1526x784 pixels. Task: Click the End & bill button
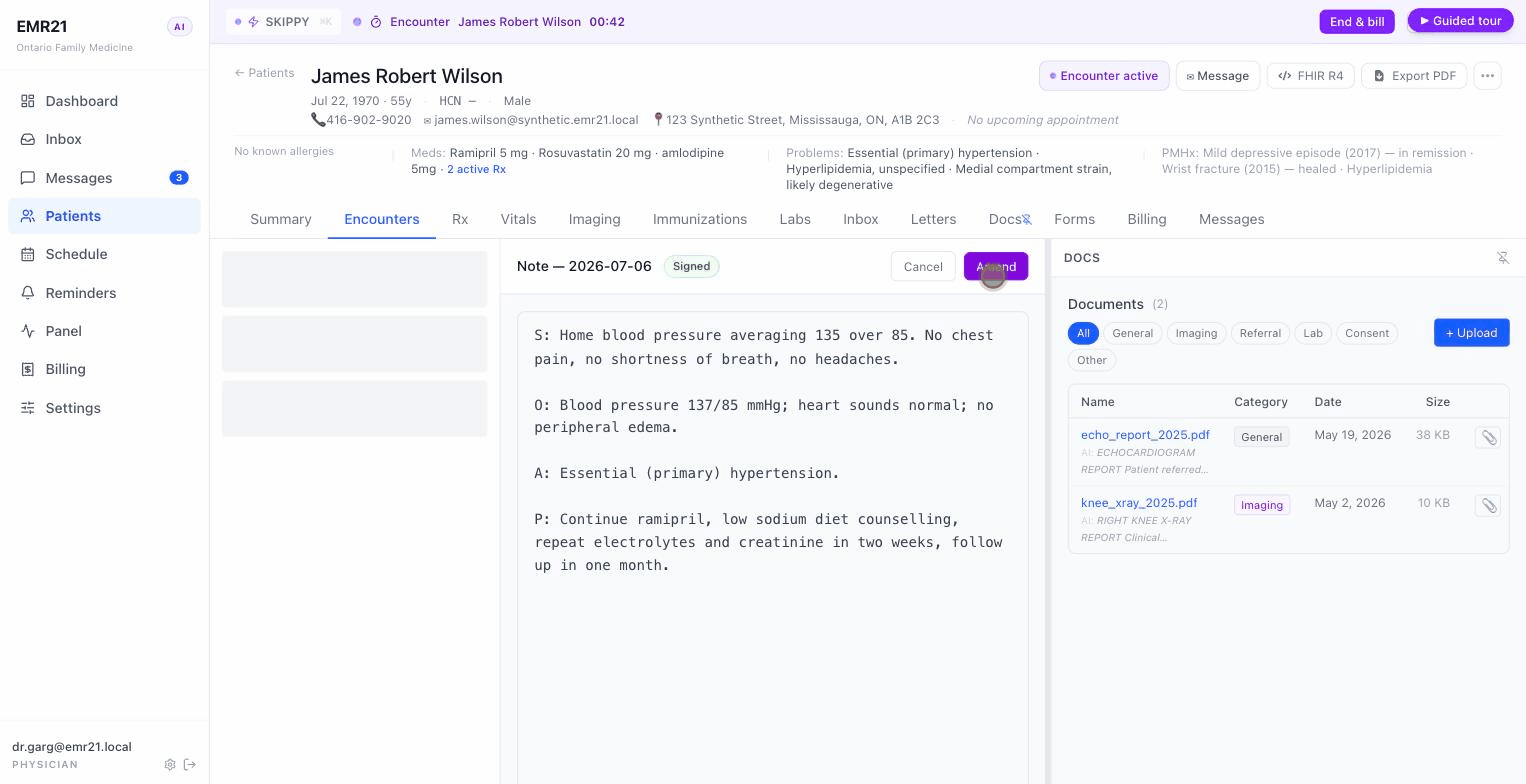pyautogui.click(x=1357, y=22)
